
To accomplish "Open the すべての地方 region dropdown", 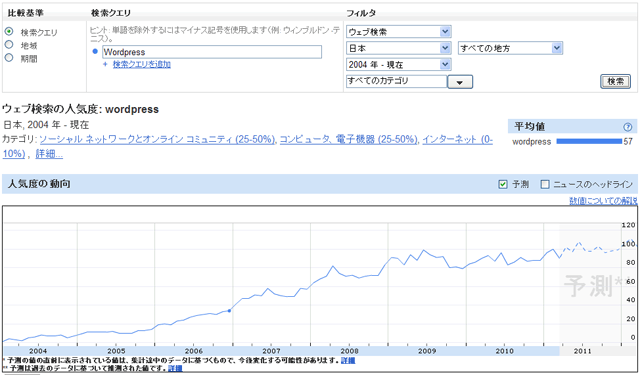I will [x=510, y=48].
